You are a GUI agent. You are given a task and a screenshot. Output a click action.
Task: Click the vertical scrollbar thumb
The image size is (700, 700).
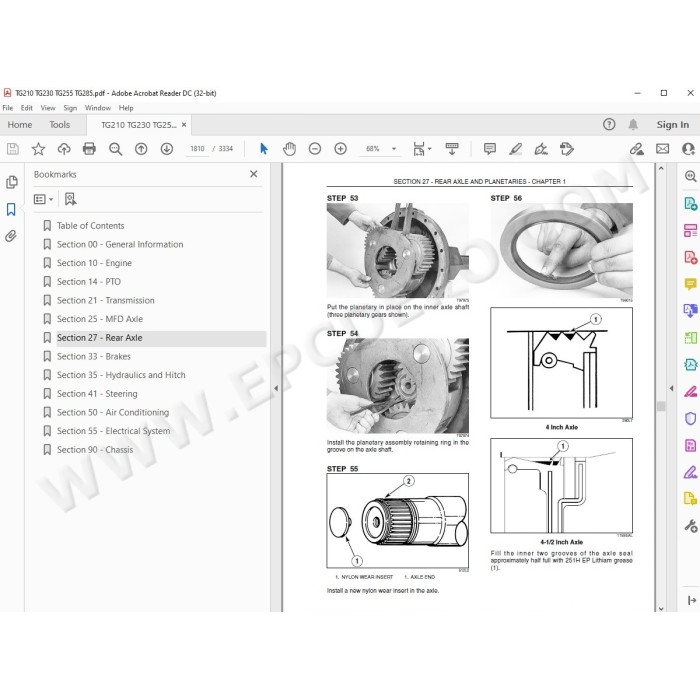[661, 406]
